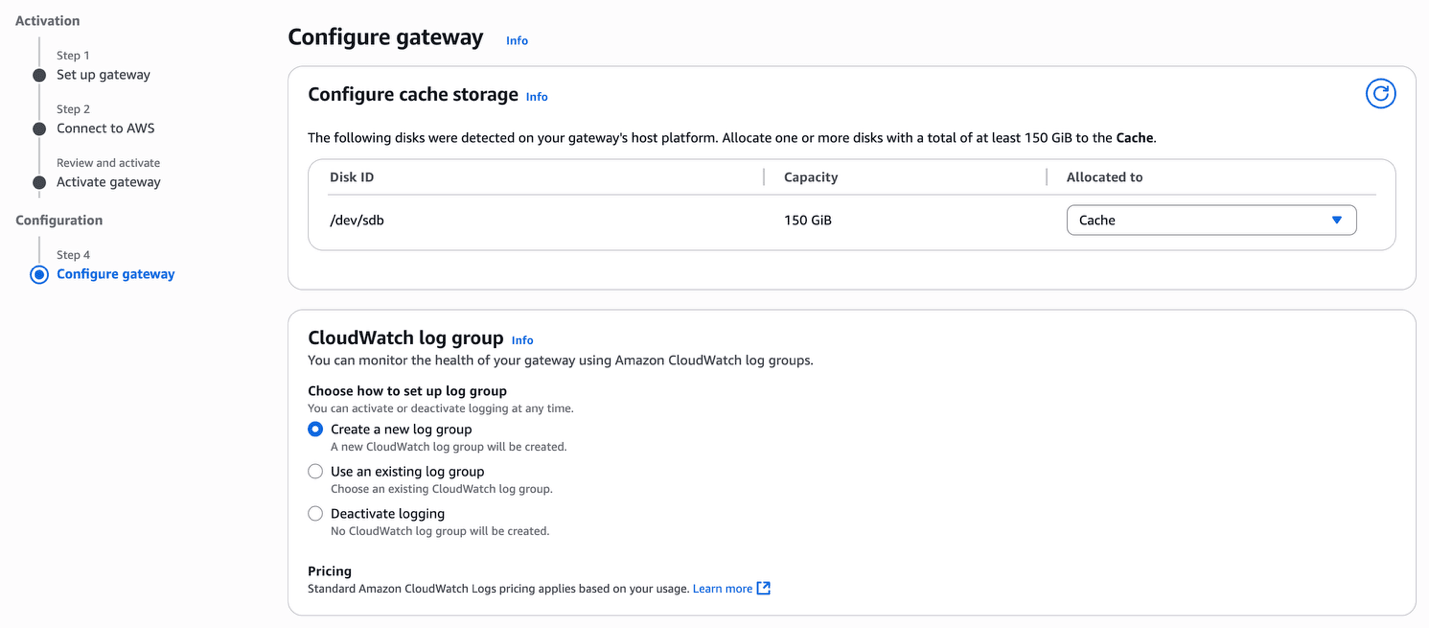Image resolution: width=1429 pixels, height=628 pixels.
Task: Select Use an existing log group
Action: pyautogui.click(x=315, y=471)
